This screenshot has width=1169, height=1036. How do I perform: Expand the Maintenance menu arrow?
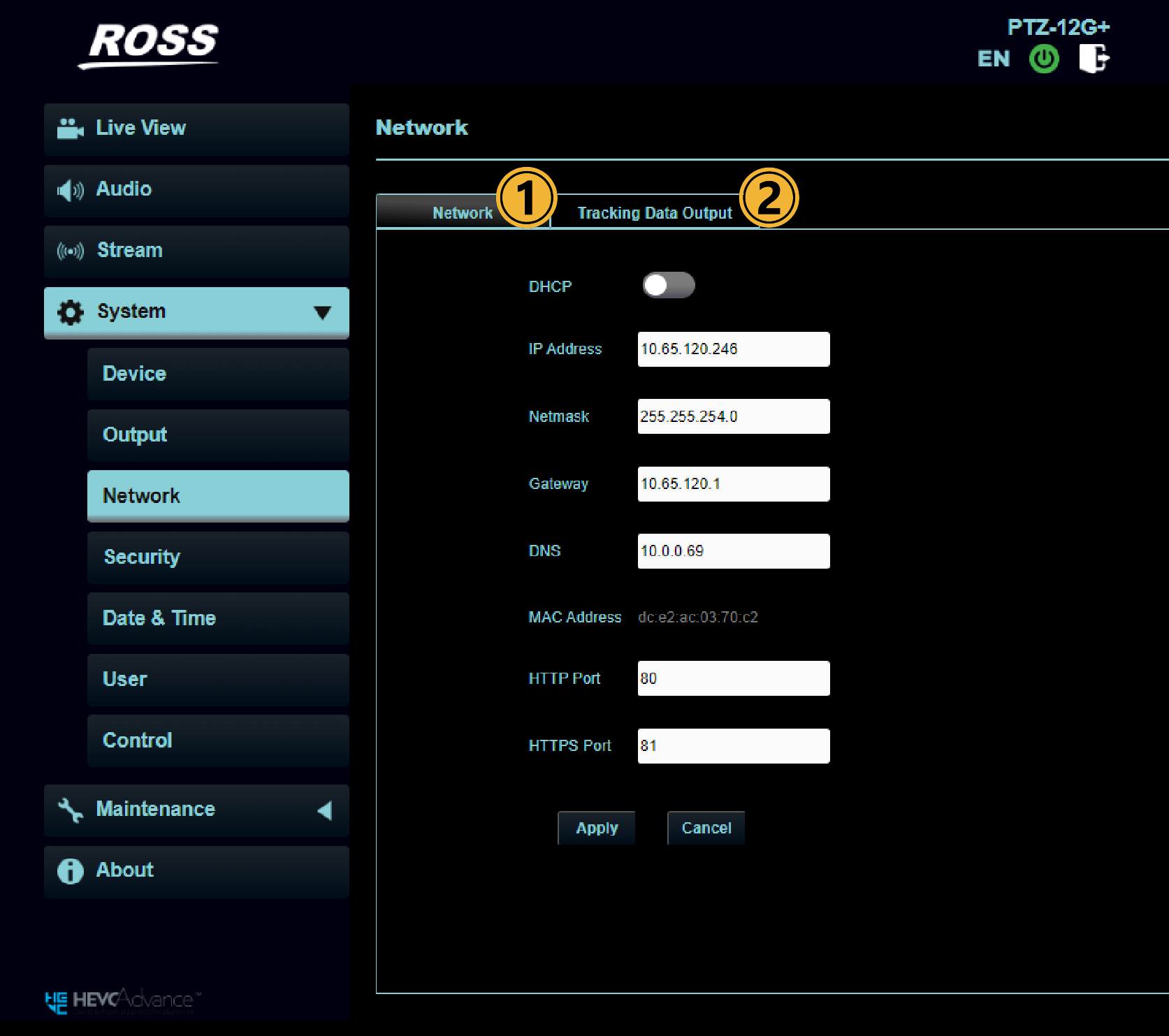[324, 810]
